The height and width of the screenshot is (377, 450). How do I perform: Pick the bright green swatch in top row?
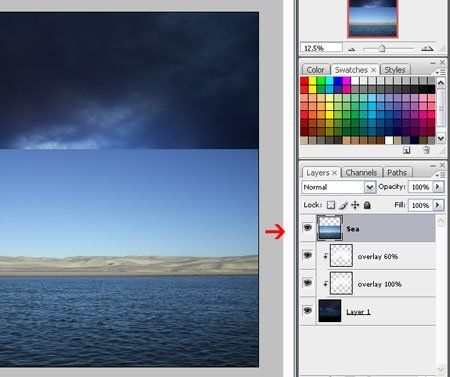[x=321, y=81]
